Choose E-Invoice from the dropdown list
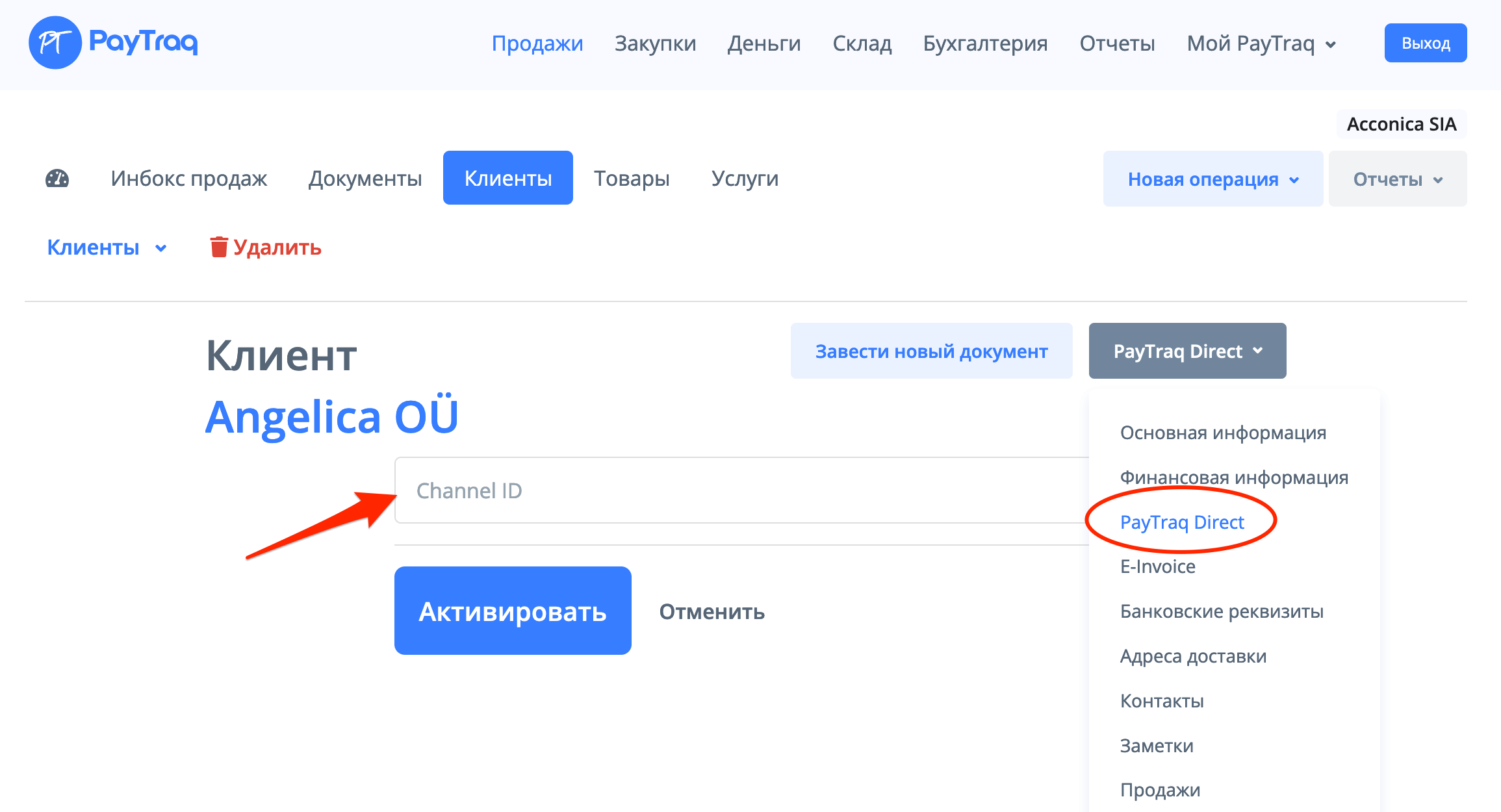Screen dimensions: 1501x812 click(x=1157, y=566)
